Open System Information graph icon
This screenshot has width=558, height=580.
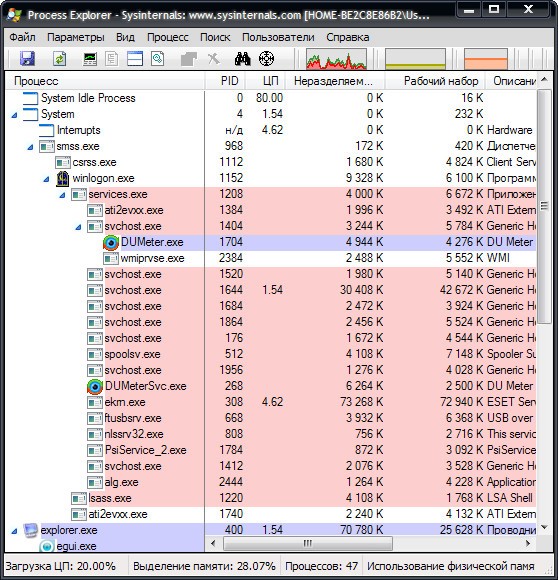coord(90,58)
